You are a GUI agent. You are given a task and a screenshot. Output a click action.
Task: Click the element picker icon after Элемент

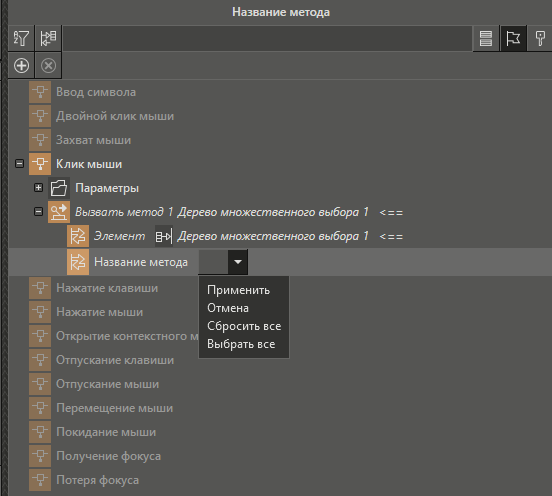point(164,236)
